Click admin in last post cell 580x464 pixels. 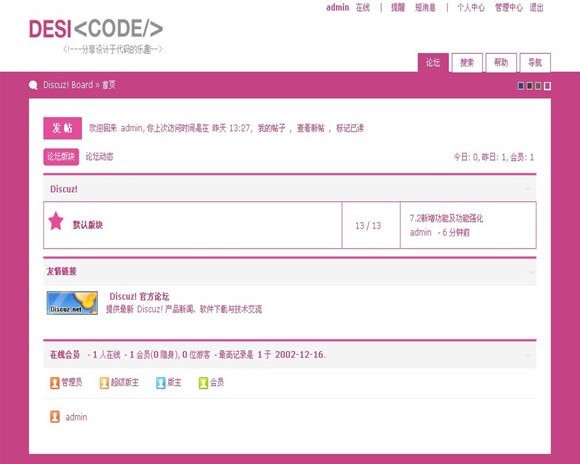421,232
